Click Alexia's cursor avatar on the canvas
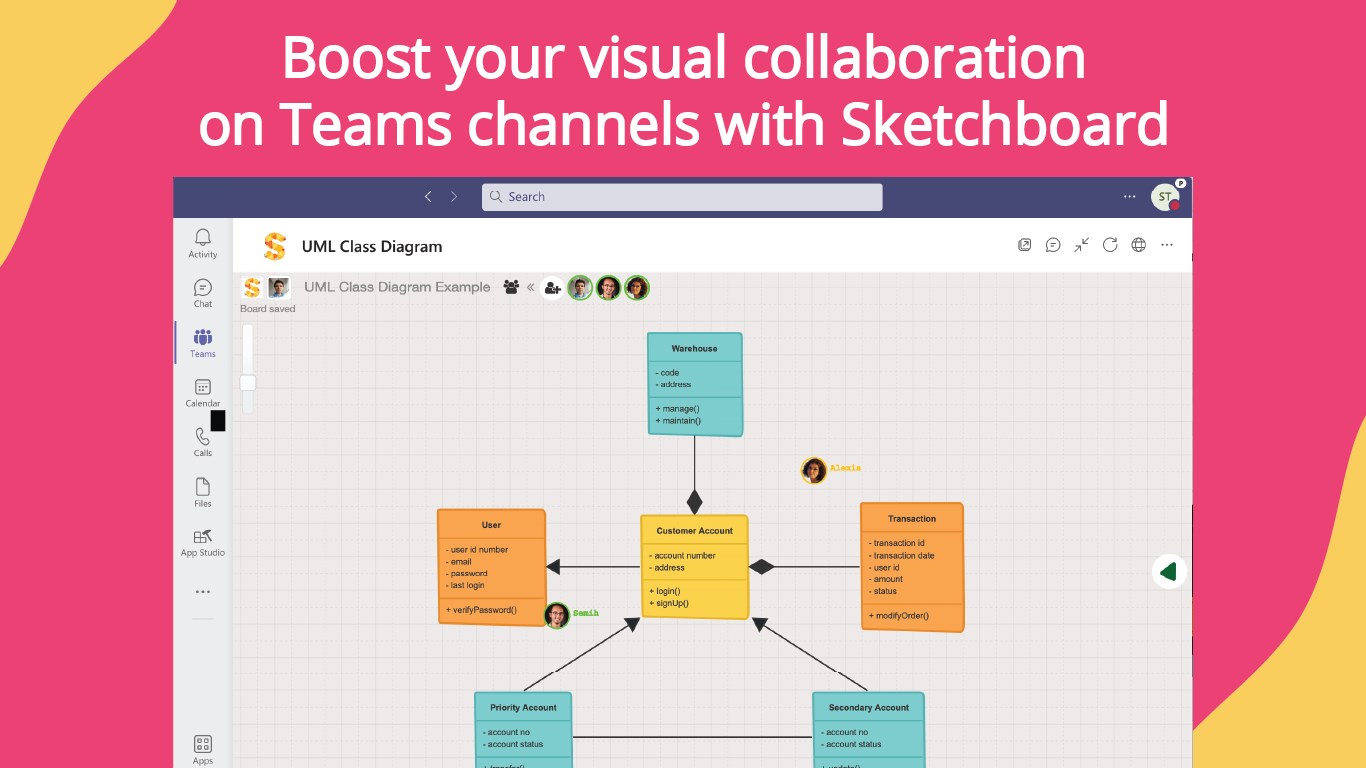The image size is (1366, 768). click(x=814, y=470)
